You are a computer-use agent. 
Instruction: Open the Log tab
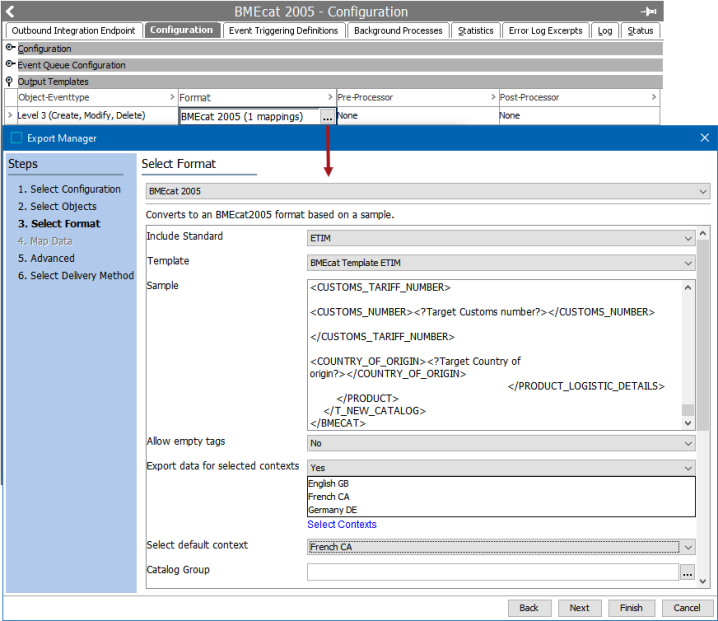(x=605, y=31)
